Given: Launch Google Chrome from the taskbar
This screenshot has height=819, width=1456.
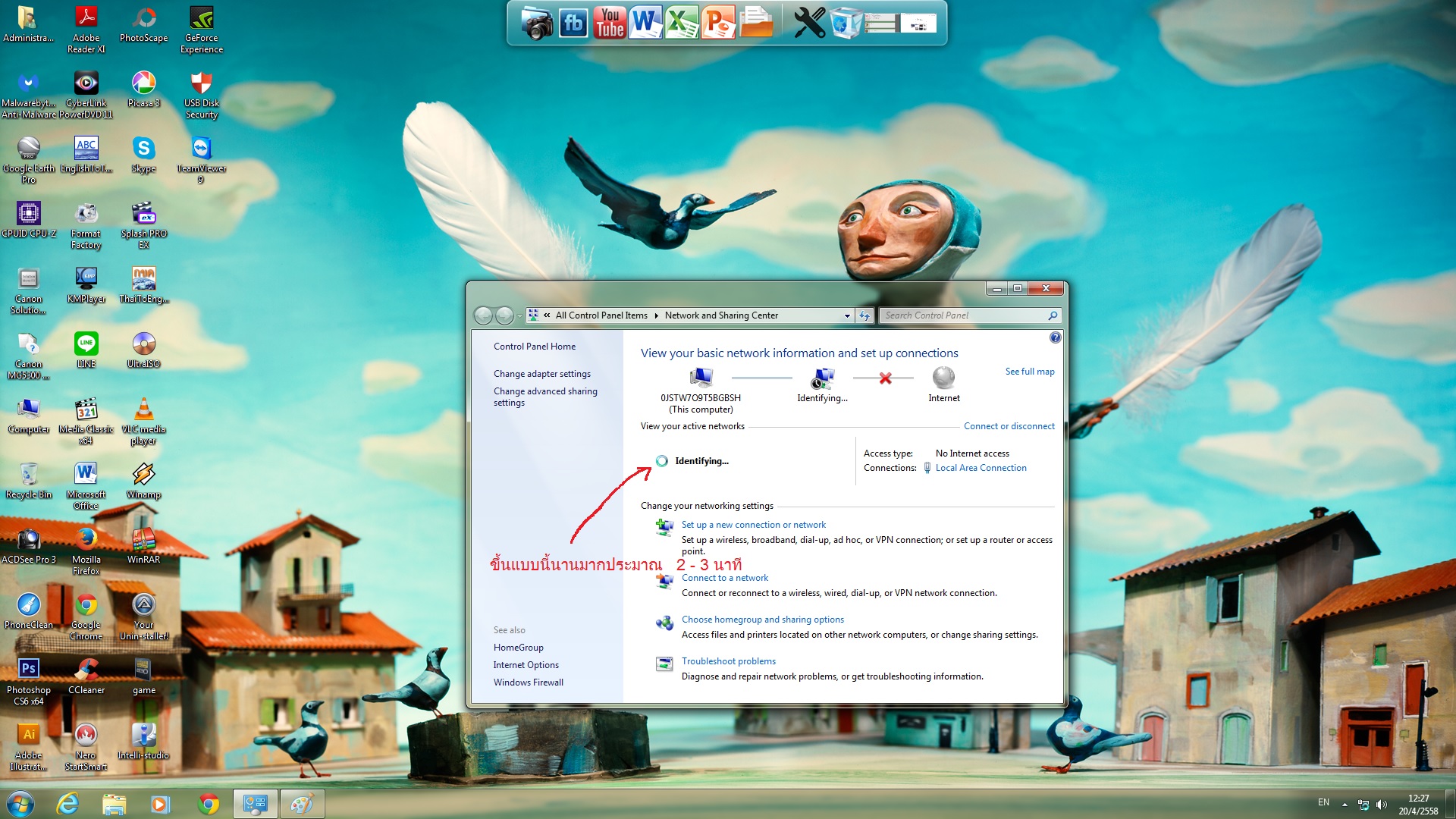Looking at the screenshot, I should 208,804.
